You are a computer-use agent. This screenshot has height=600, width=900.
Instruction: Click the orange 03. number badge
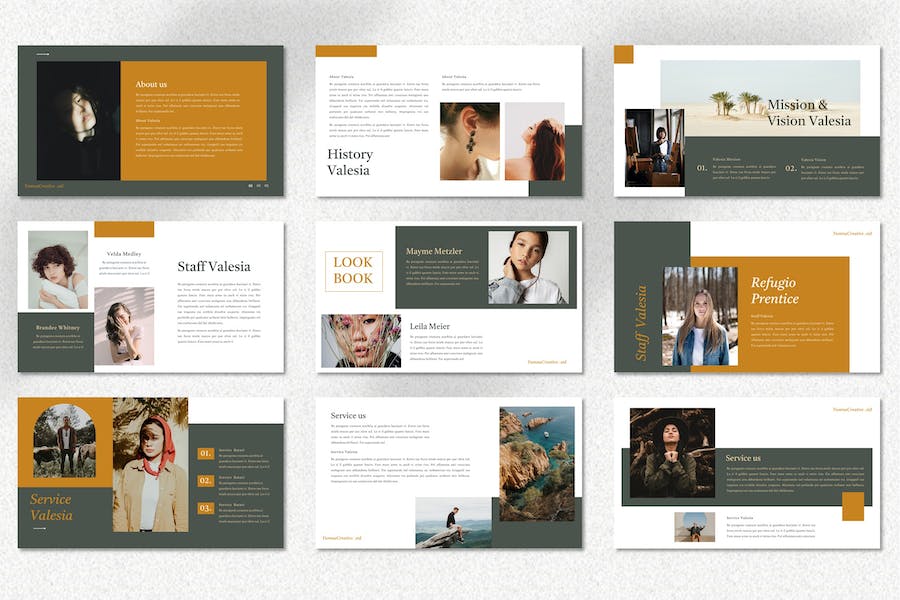point(205,508)
